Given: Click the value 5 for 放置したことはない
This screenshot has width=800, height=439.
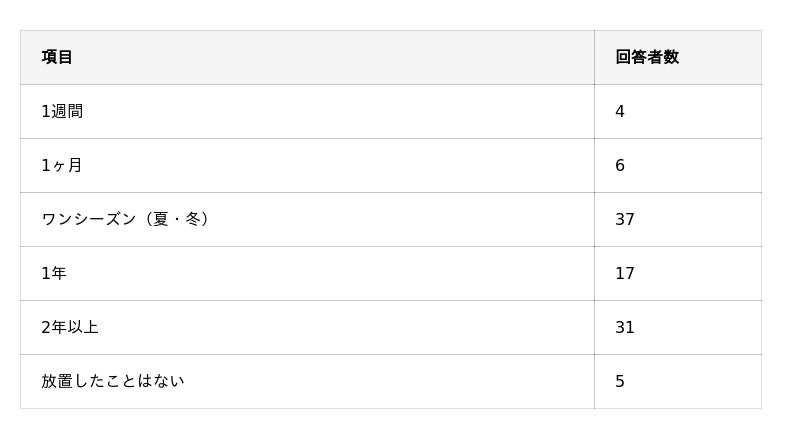Looking at the screenshot, I should pos(620,381).
